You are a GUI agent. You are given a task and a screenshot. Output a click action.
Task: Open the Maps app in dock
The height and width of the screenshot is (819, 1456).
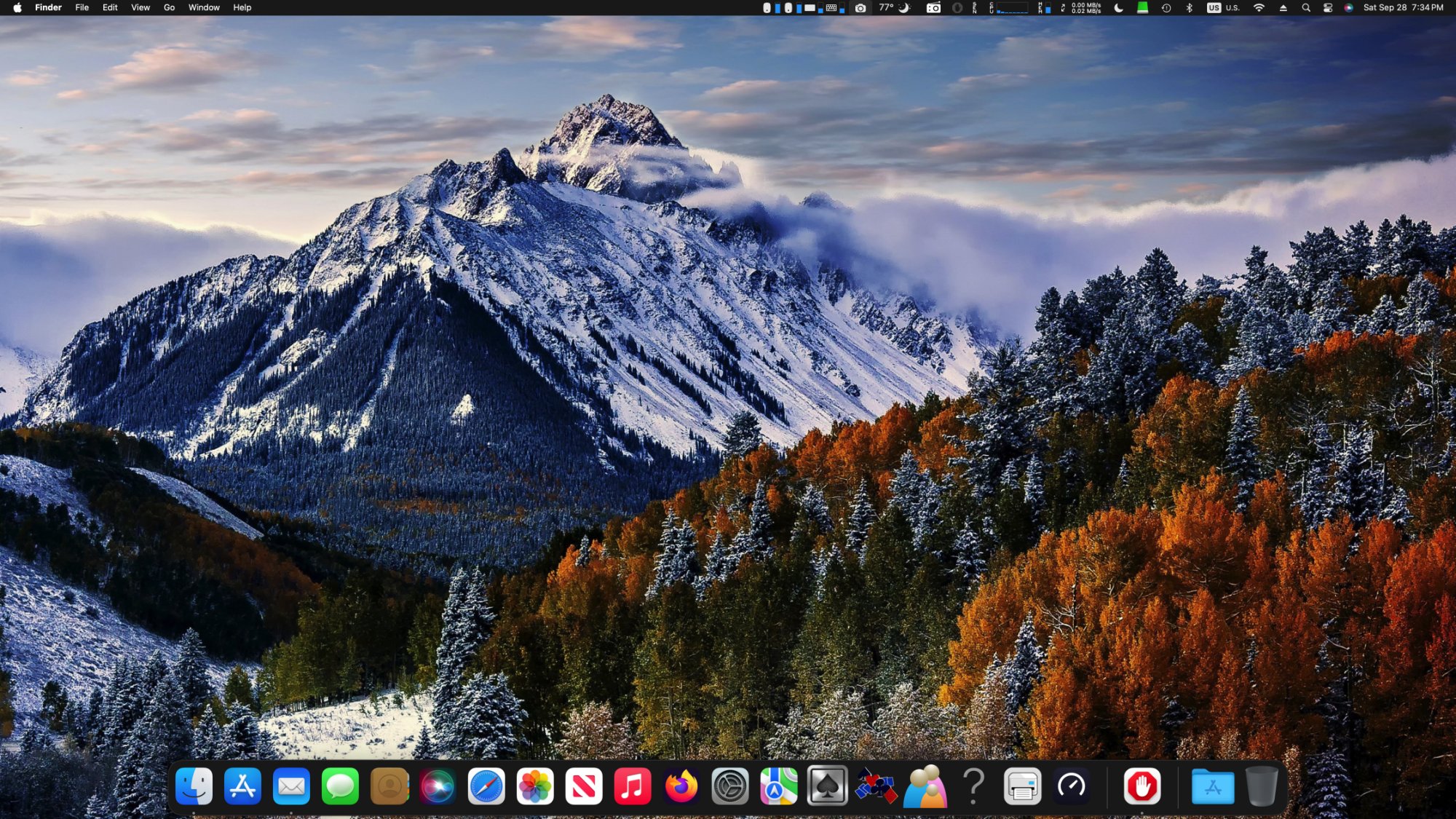click(x=778, y=786)
